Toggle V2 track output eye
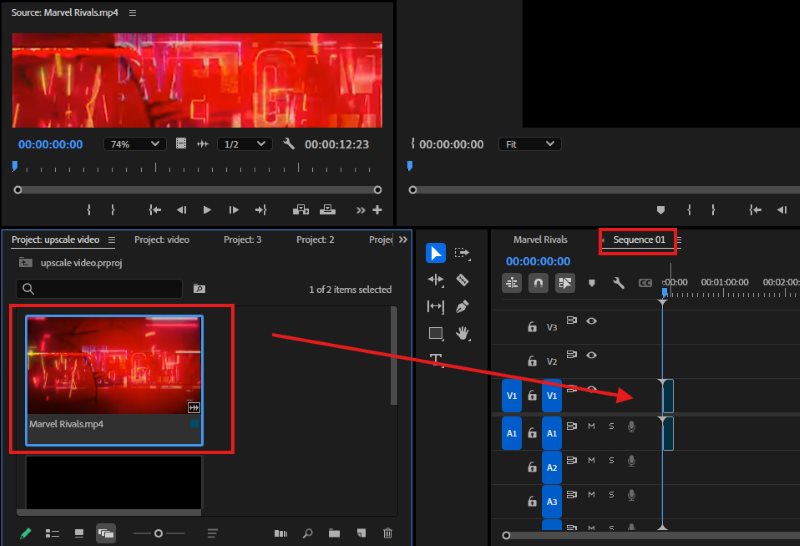This screenshot has width=800, height=546. 591,355
